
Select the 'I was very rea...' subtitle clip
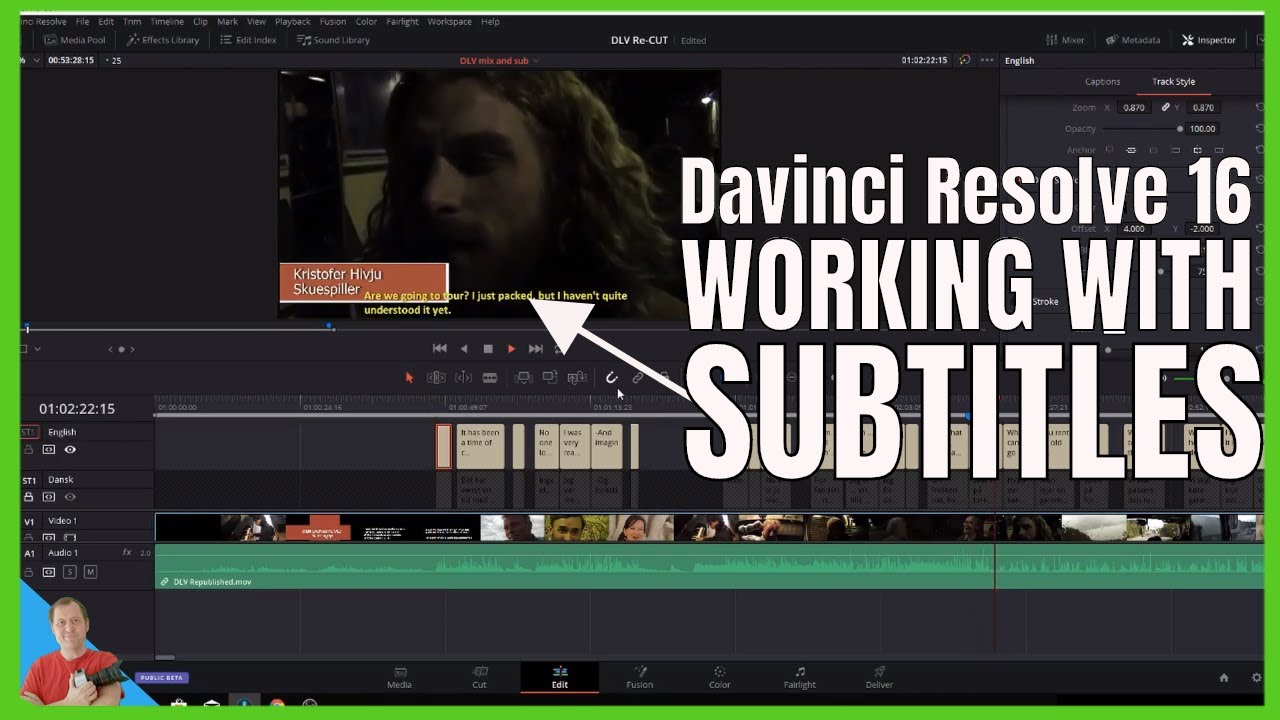point(575,446)
